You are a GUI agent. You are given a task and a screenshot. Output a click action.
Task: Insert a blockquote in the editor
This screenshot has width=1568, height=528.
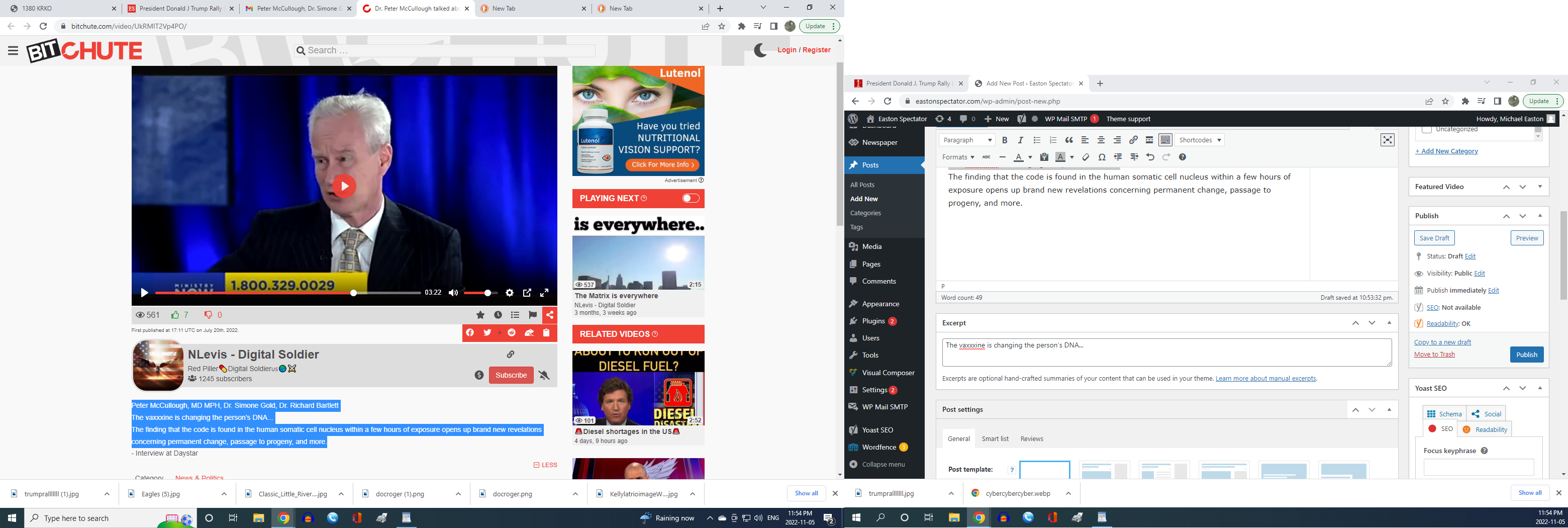click(1069, 140)
